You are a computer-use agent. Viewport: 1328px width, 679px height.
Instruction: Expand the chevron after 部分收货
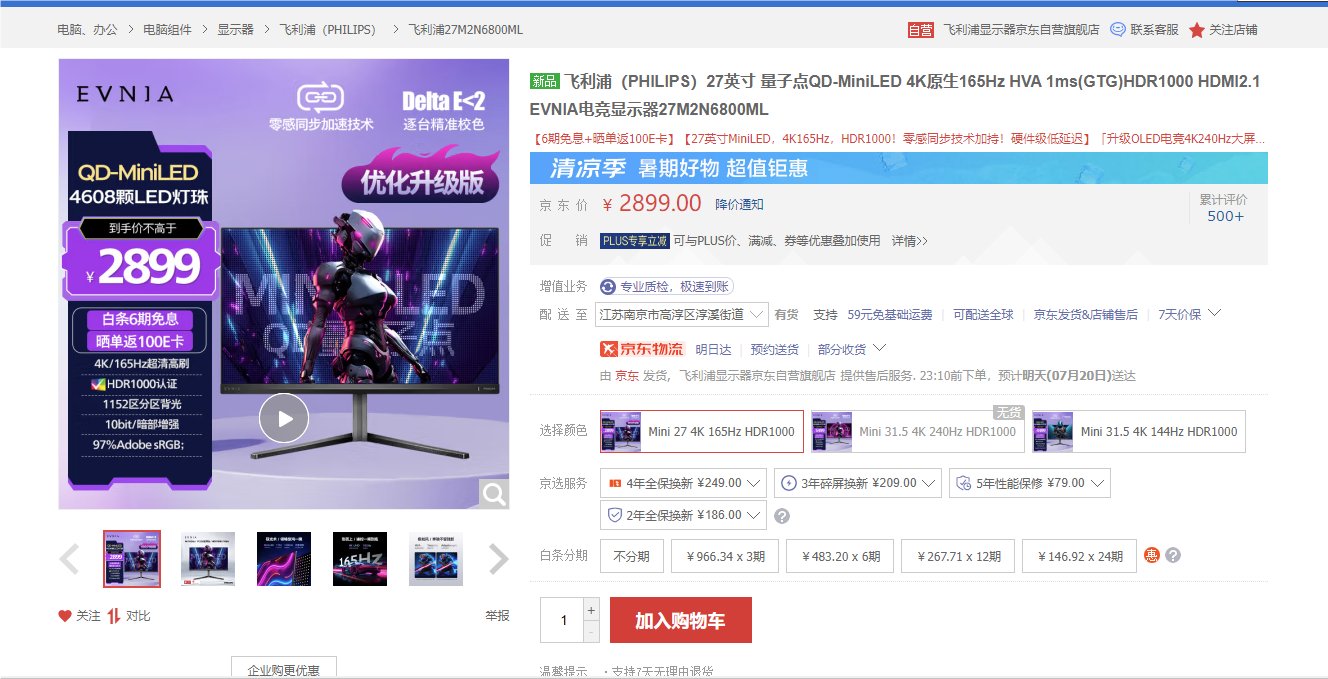pos(879,348)
